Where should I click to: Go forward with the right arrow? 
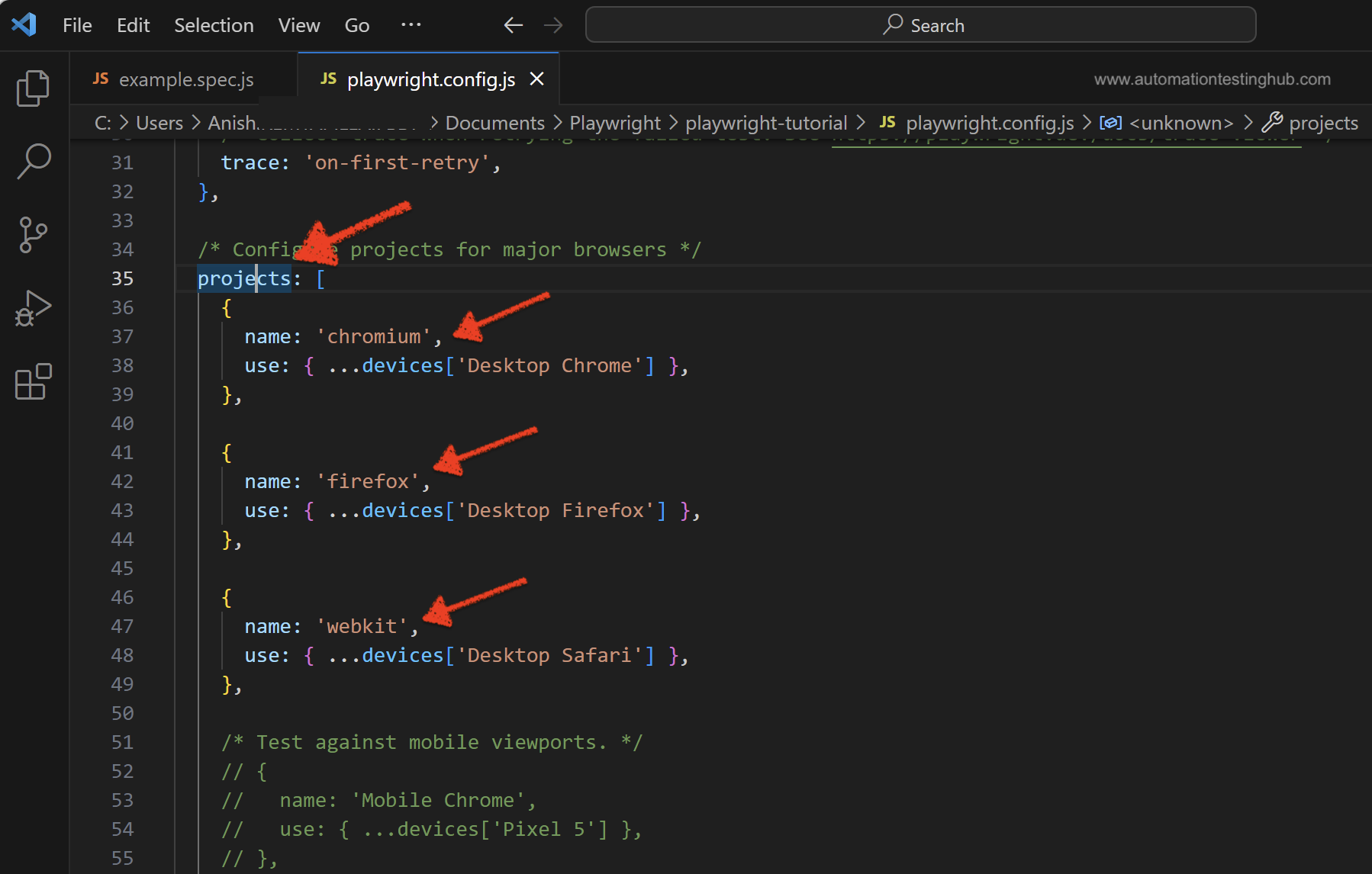pos(553,25)
